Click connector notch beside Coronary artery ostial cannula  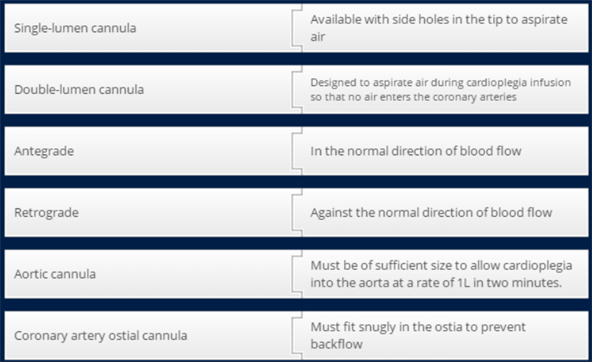tap(297, 336)
